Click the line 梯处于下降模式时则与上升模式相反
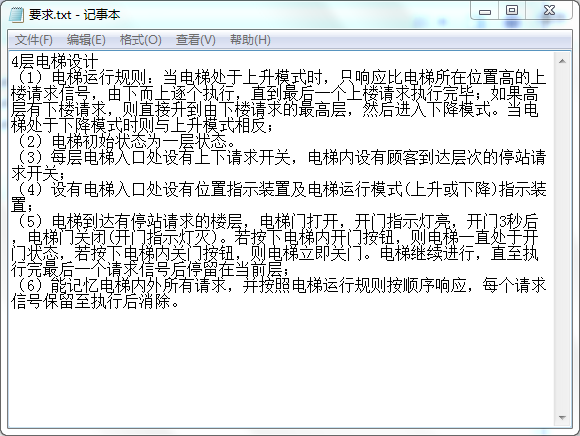The width and height of the screenshot is (580, 436). [x=142, y=126]
